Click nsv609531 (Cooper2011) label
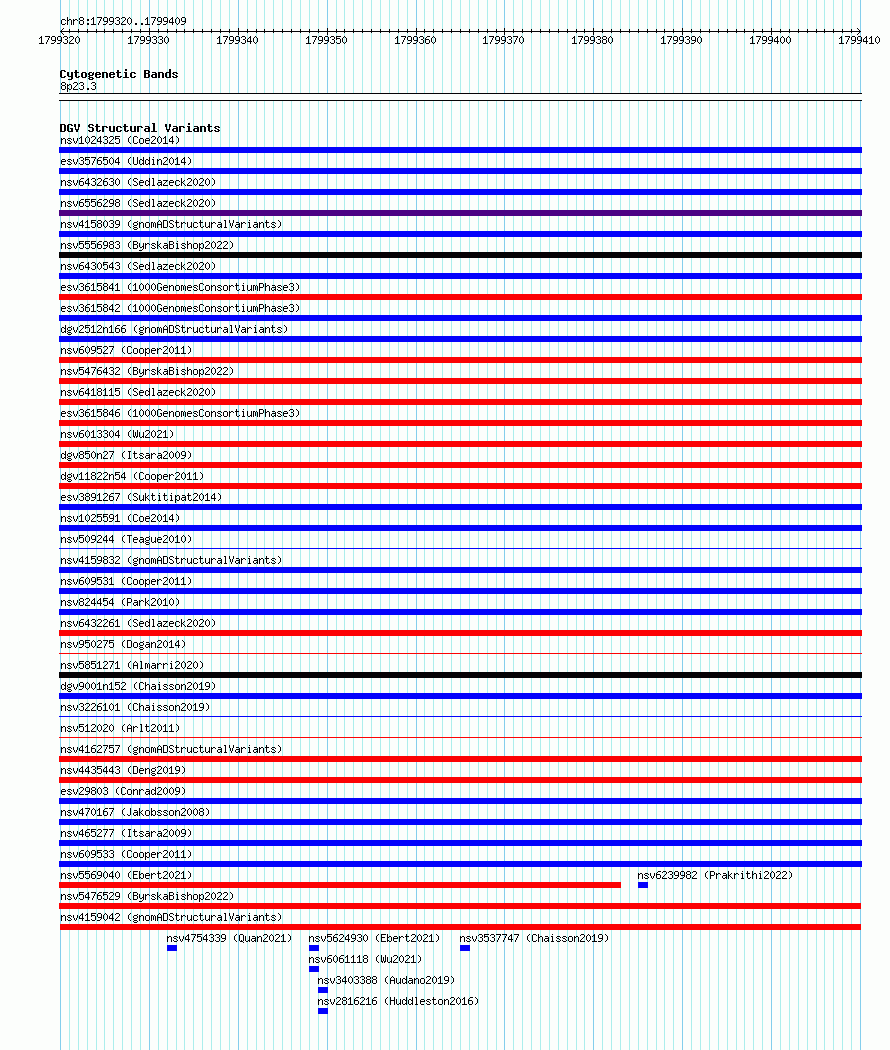Screen dimensions: 890x1050 click(x=126, y=581)
